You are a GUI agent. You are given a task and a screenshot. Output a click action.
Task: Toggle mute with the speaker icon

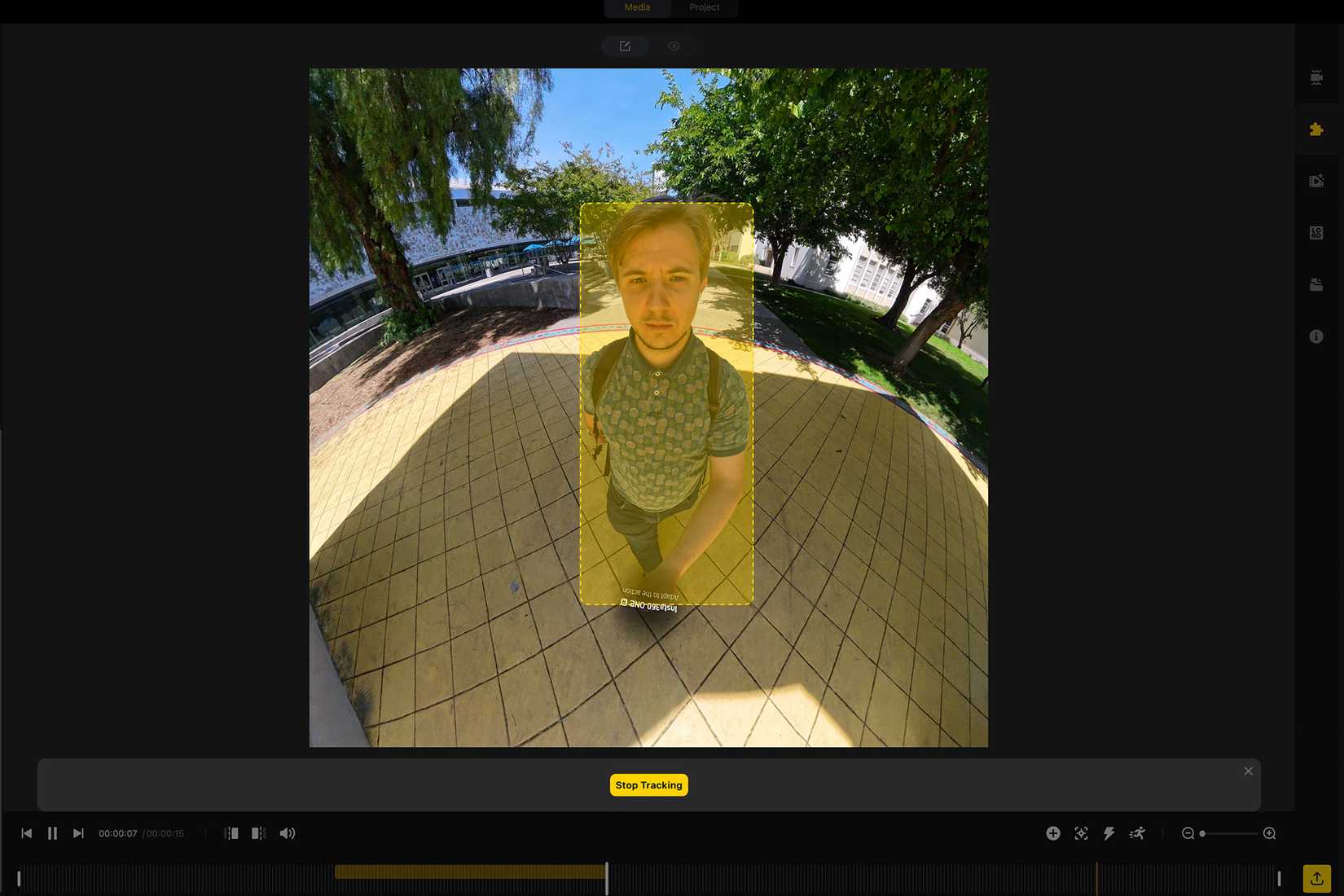(x=287, y=833)
